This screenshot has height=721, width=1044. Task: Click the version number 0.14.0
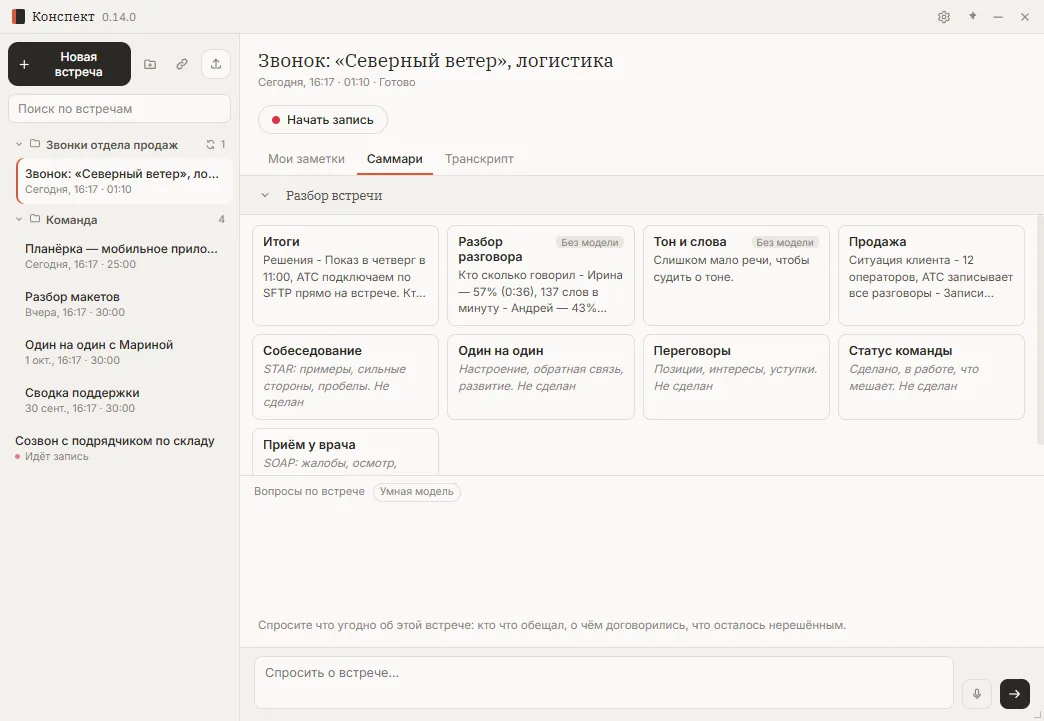(x=119, y=17)
